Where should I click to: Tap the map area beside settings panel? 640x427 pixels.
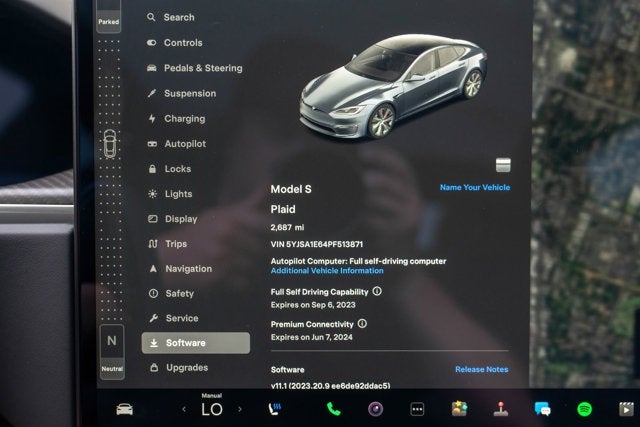(x=586, y=192)
